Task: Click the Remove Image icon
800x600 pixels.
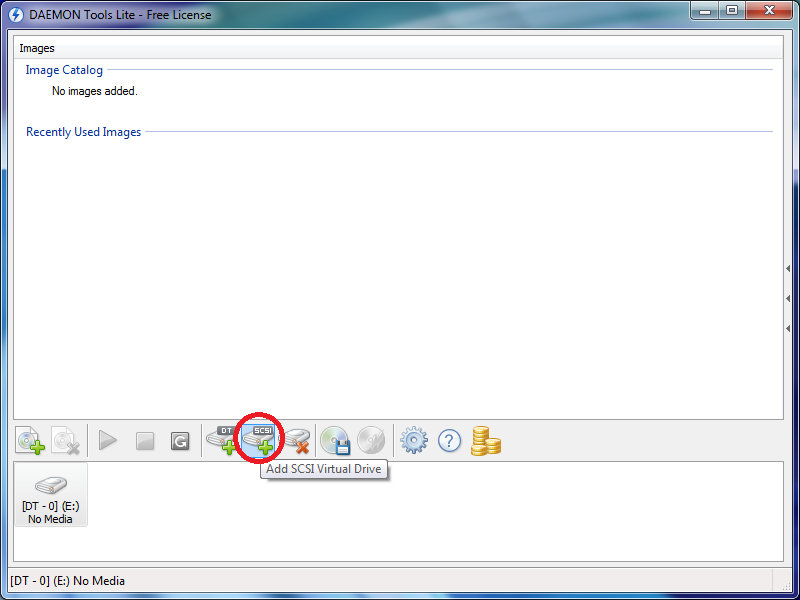Action: pyautogui.click(x=66, y=441)
